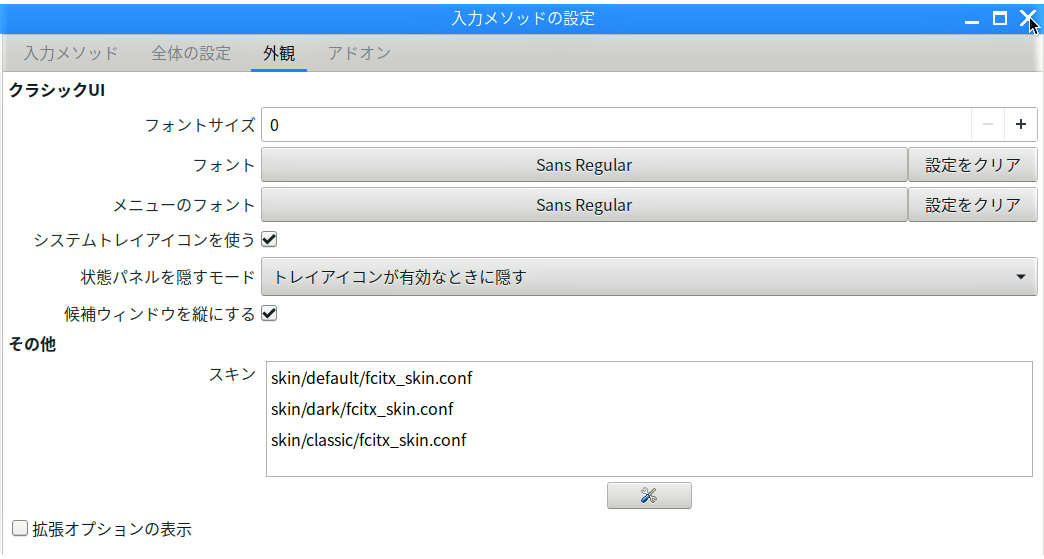
Task: Select skin/classic/fcitx_skin.conf entry
Action: pos(649,440)
